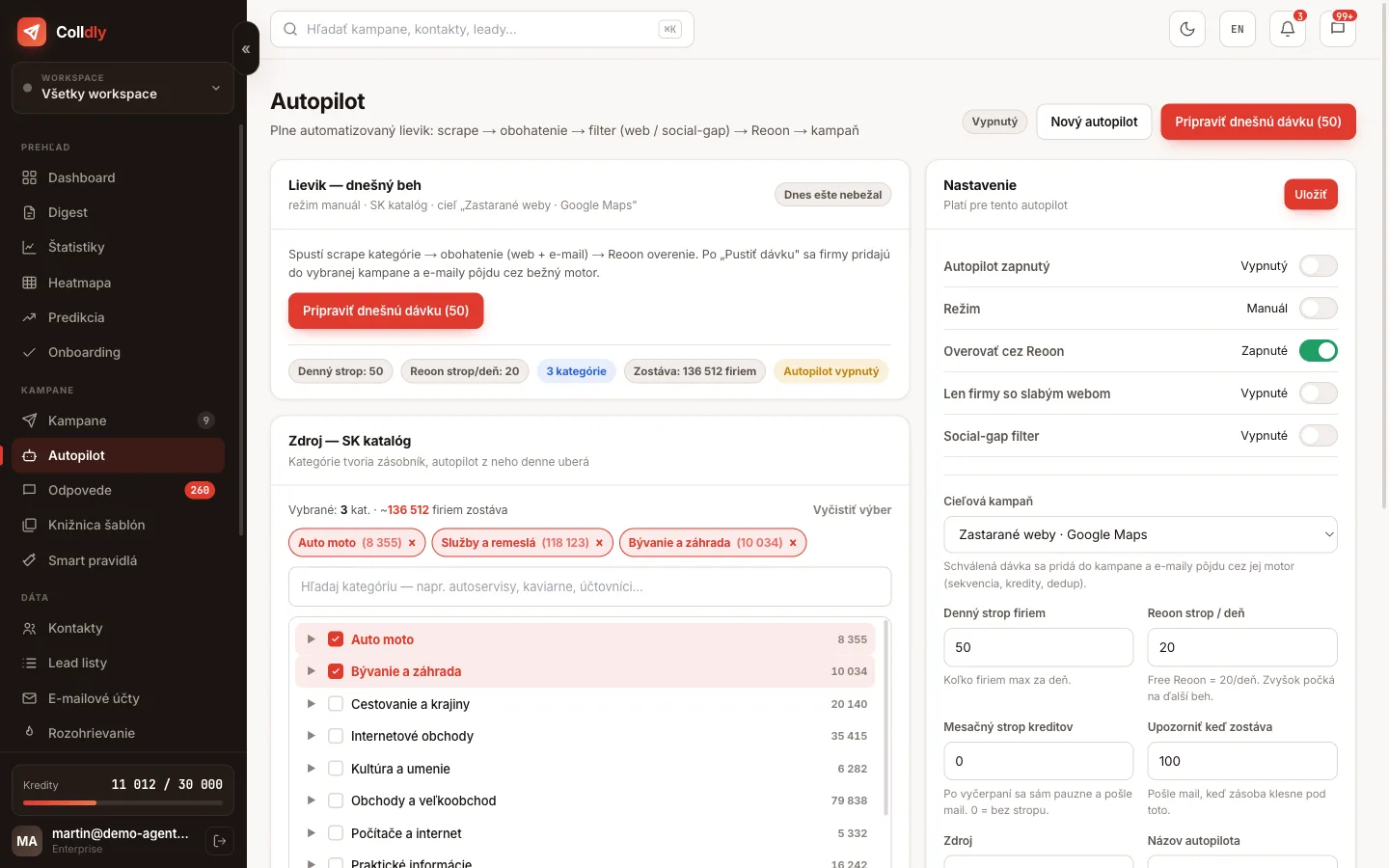Log out using the exit icon

pos(220,841)
